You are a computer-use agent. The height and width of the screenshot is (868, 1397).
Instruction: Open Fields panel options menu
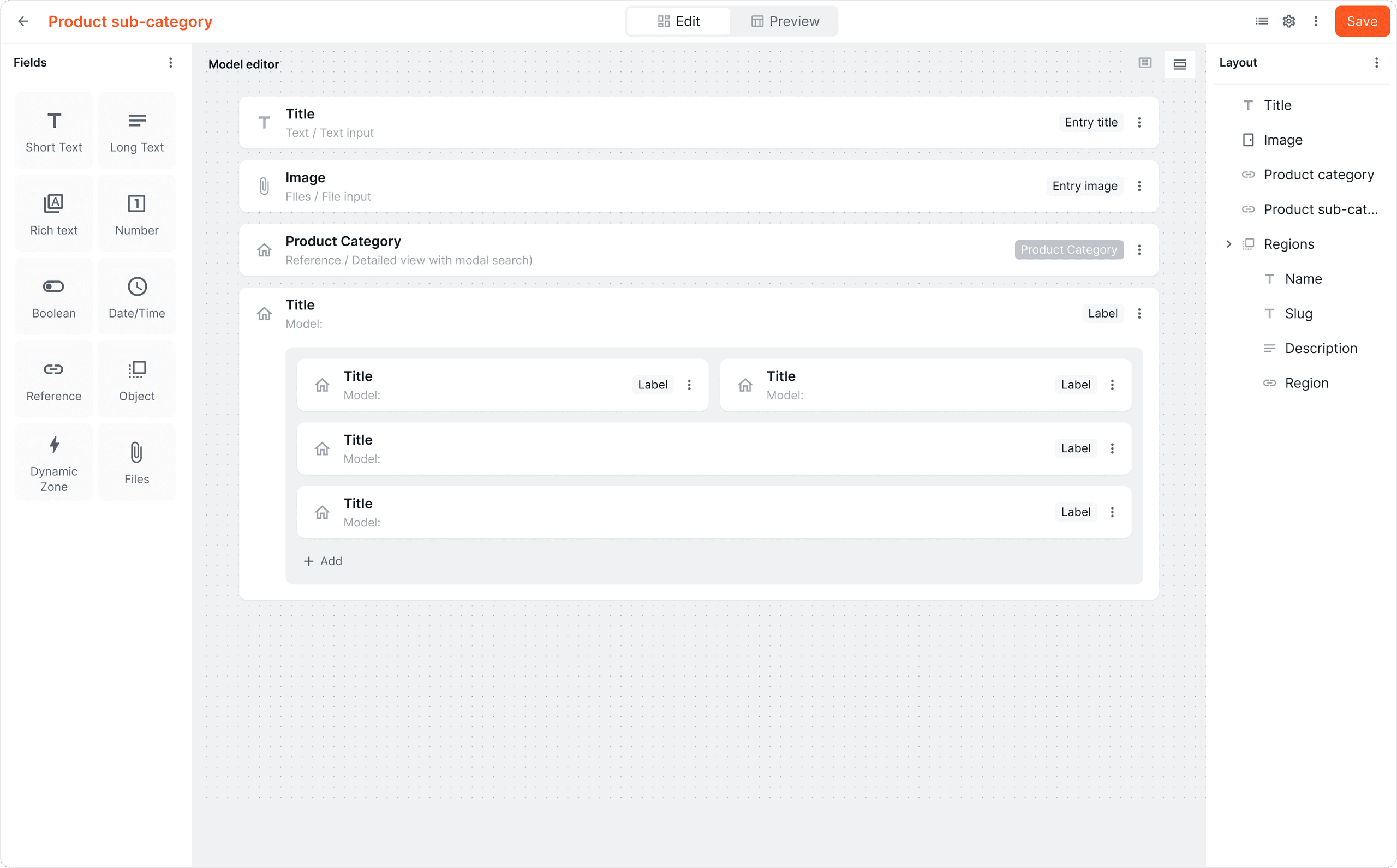(171, 63)
